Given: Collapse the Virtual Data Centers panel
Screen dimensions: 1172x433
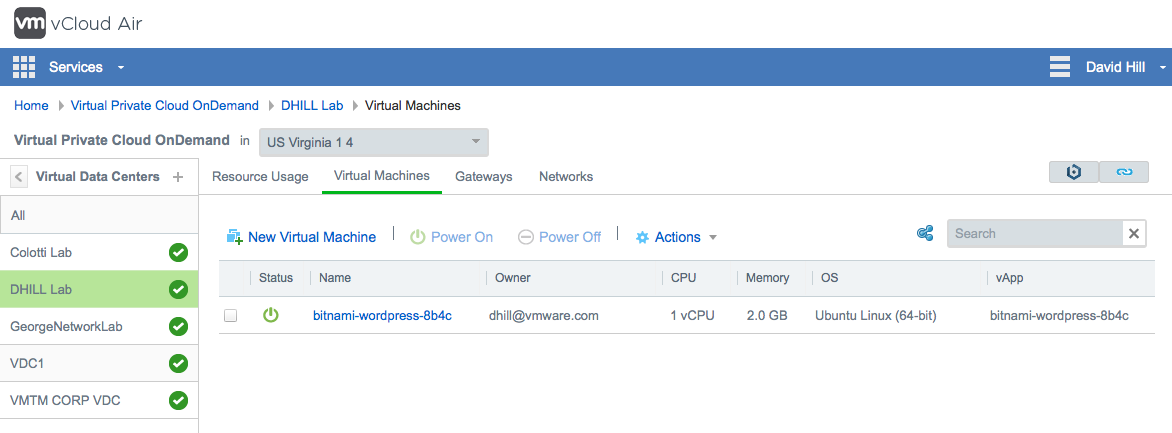Looking at the screenshot, I should (x=19, y=177).
